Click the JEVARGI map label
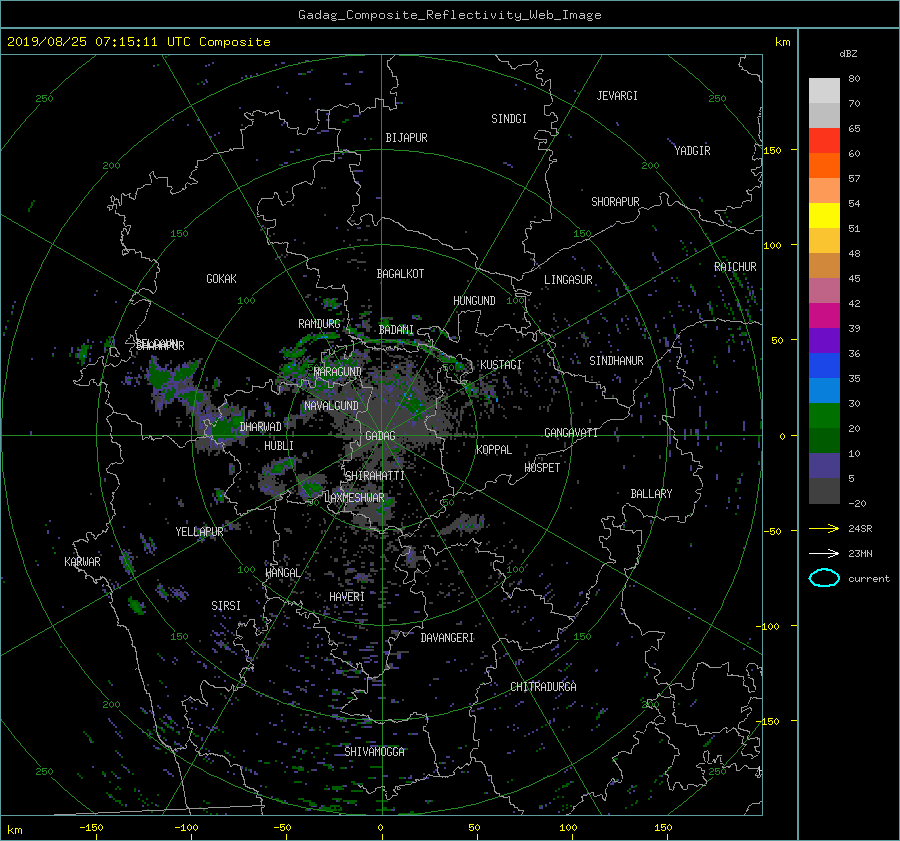 click(617, 96)
